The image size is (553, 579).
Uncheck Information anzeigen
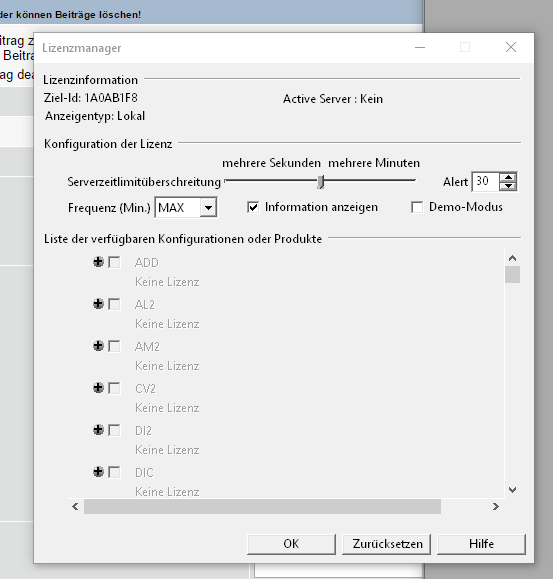pyautogui.click(x=253, y=207)
